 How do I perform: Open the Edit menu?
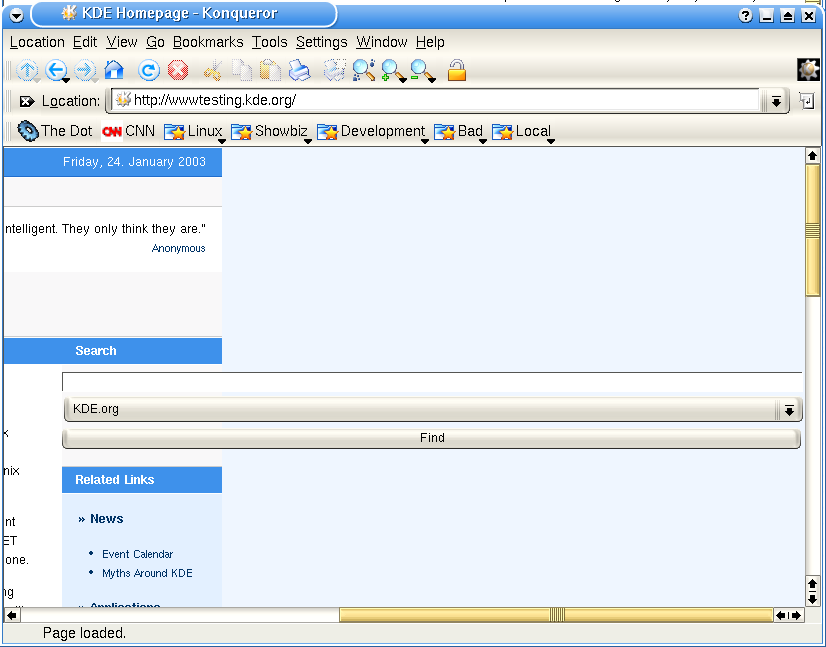tap(85, 42)
